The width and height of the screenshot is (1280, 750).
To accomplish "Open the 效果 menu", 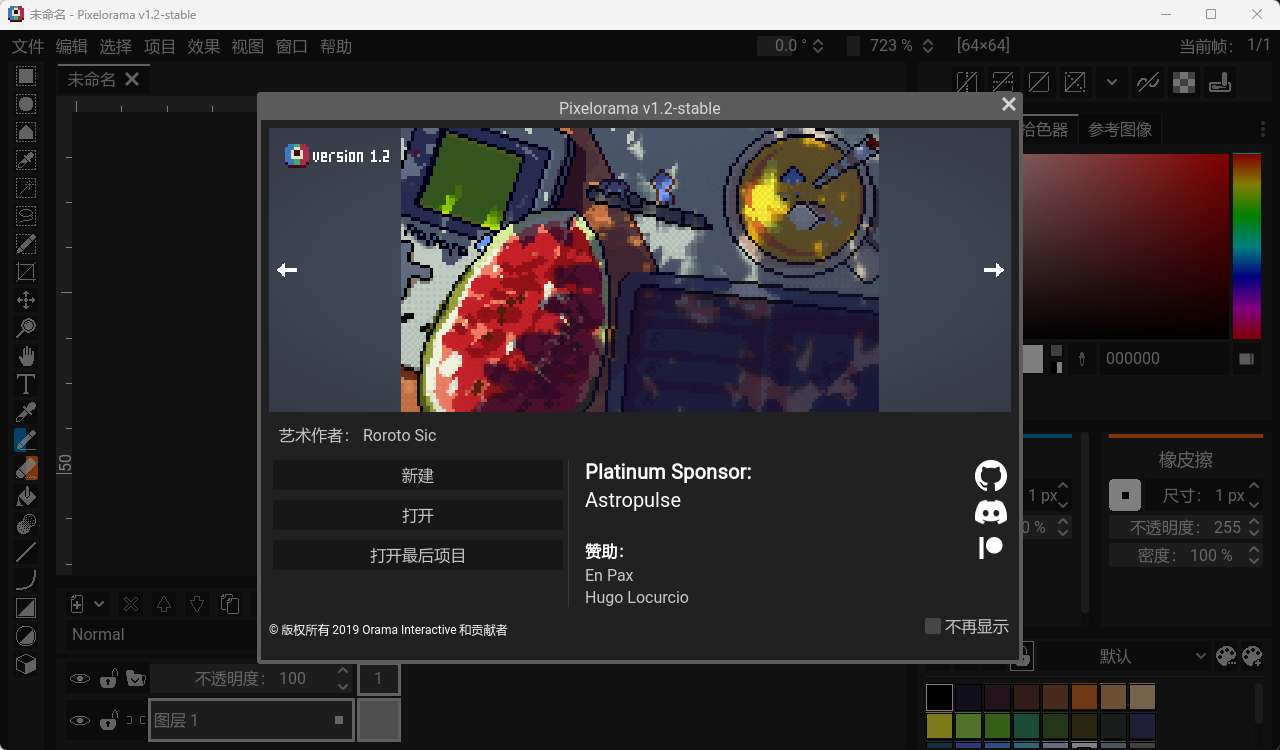I will pos(203,46).
